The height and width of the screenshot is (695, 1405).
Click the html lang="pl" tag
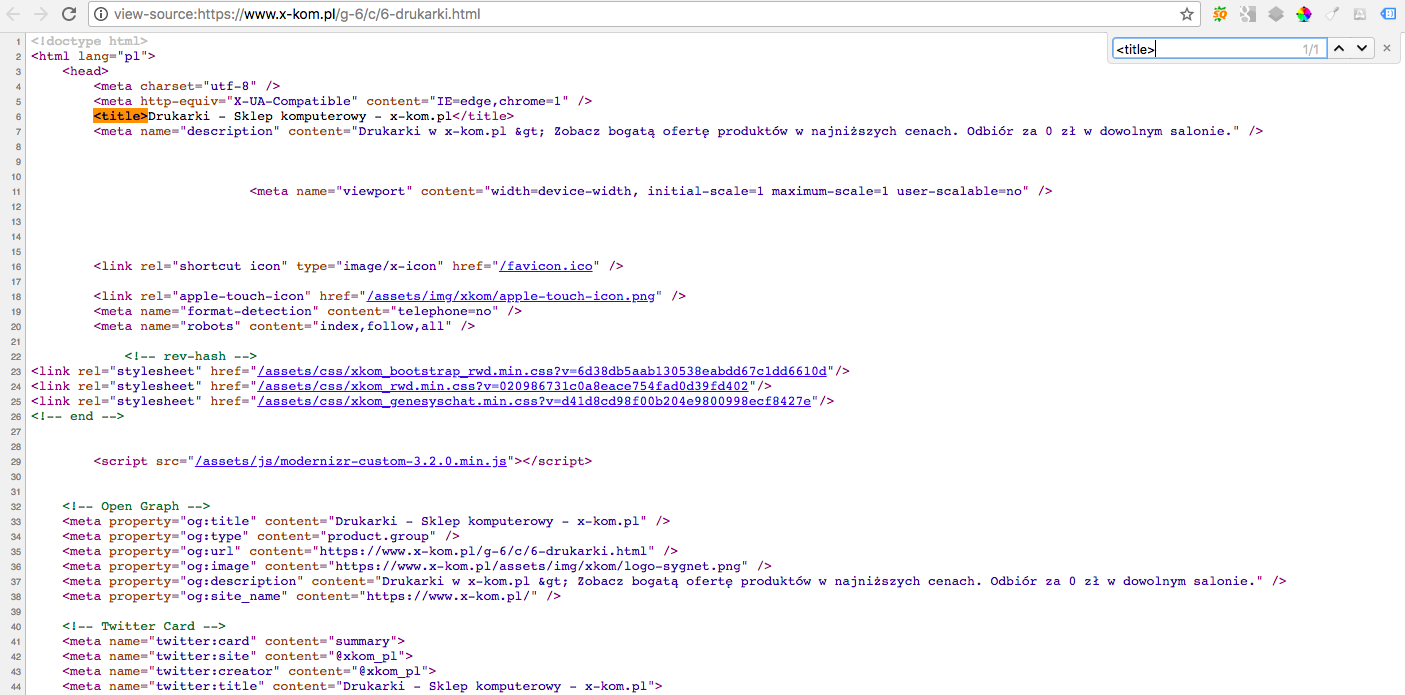(x=93, y=56)
